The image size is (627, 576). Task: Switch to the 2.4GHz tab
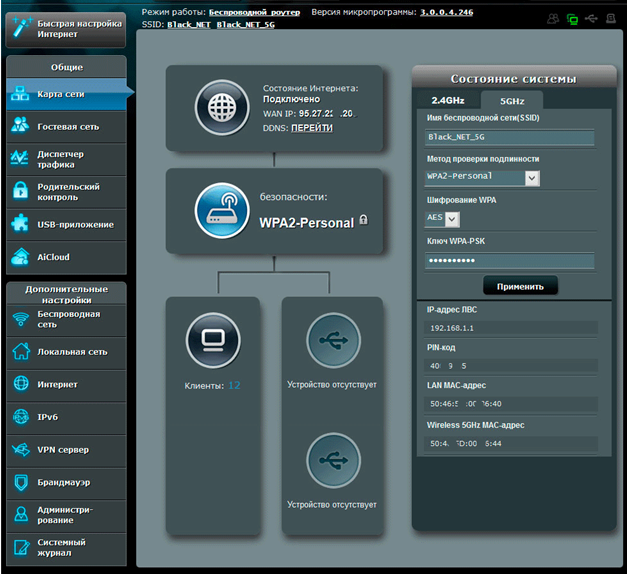pos(447,100)
